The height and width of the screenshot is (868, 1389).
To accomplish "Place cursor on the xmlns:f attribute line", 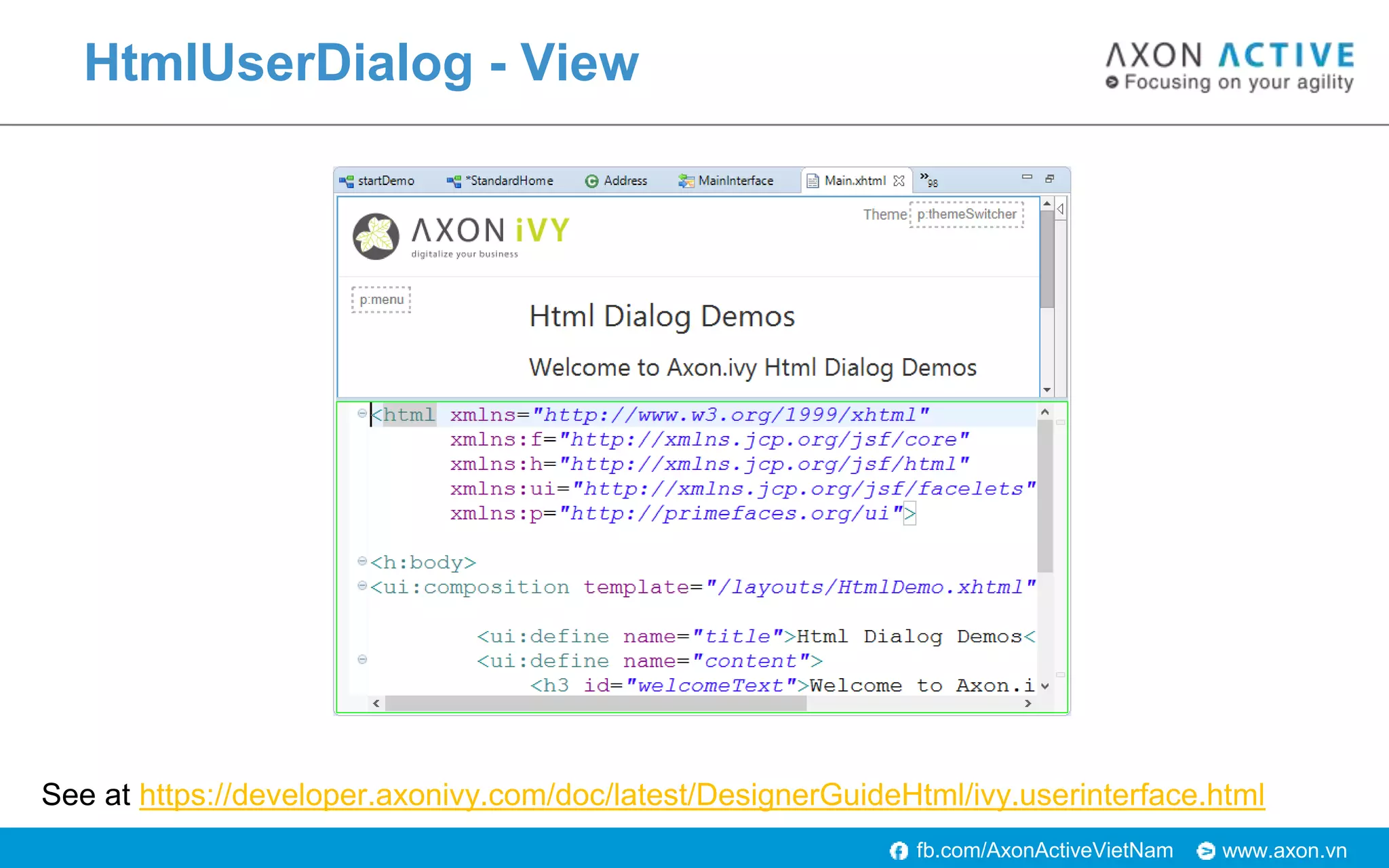I will click(709, 440).
